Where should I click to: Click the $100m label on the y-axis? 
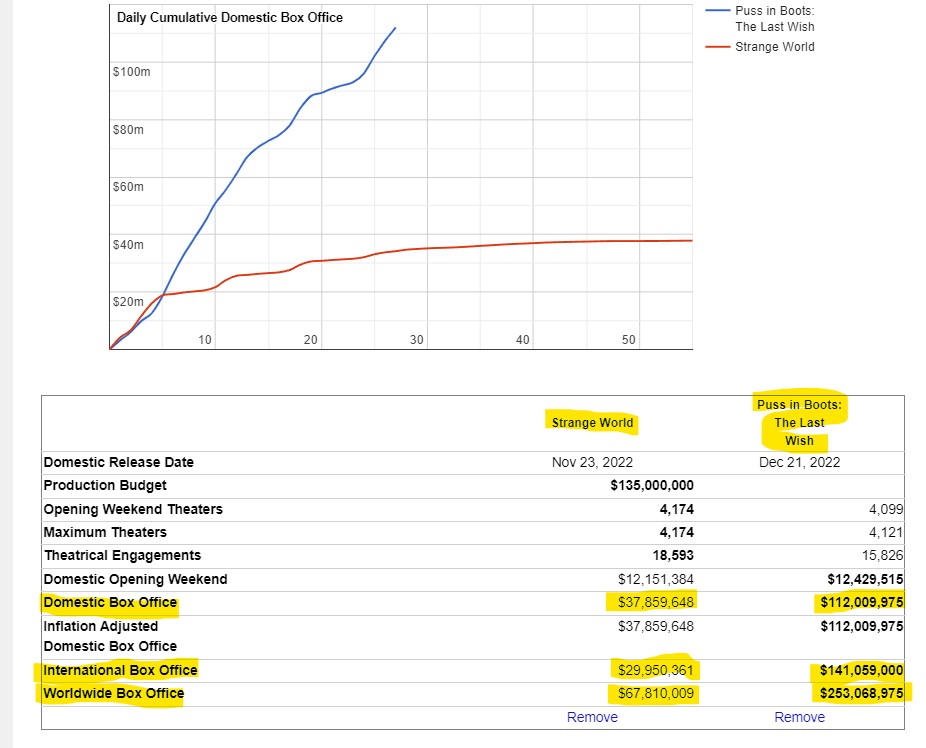click(x=131, y=72)
